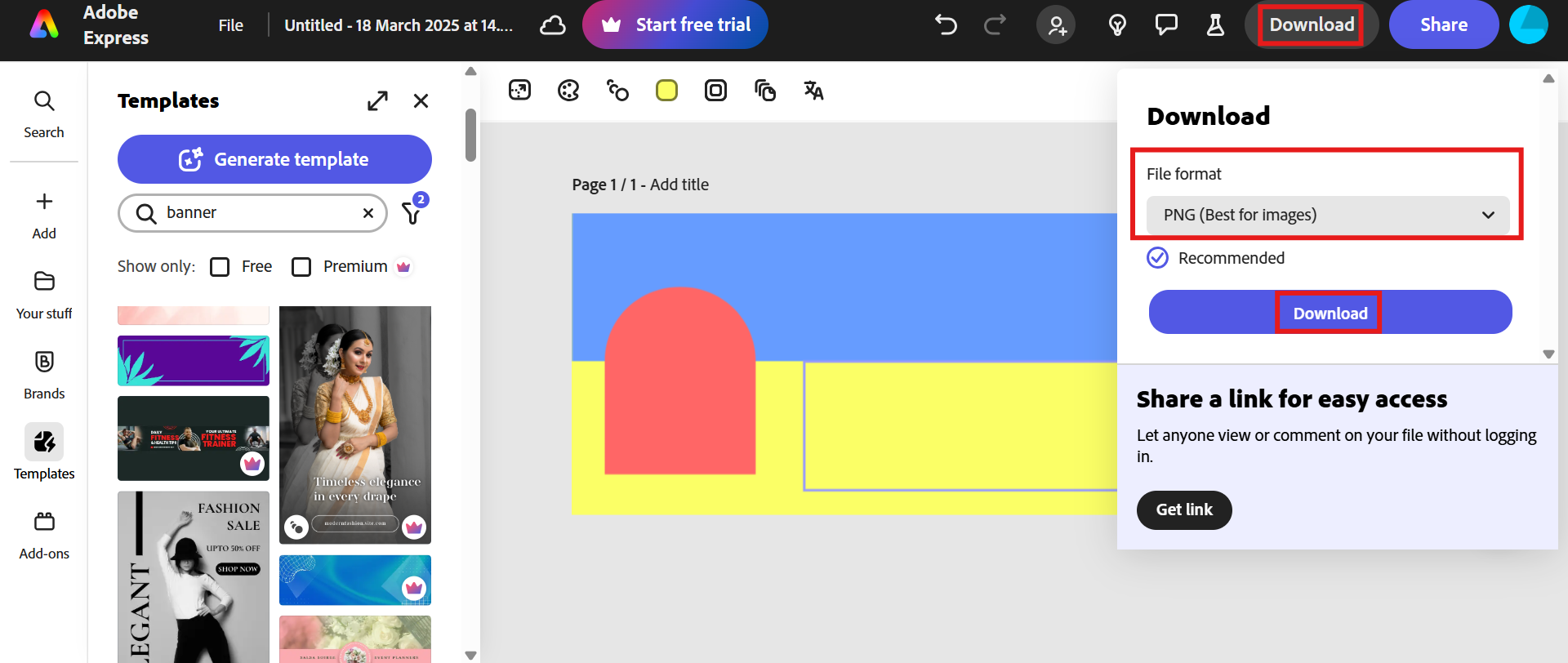
Task: Open Brands in the left sidebar
Action: click(x=44, y=376)
